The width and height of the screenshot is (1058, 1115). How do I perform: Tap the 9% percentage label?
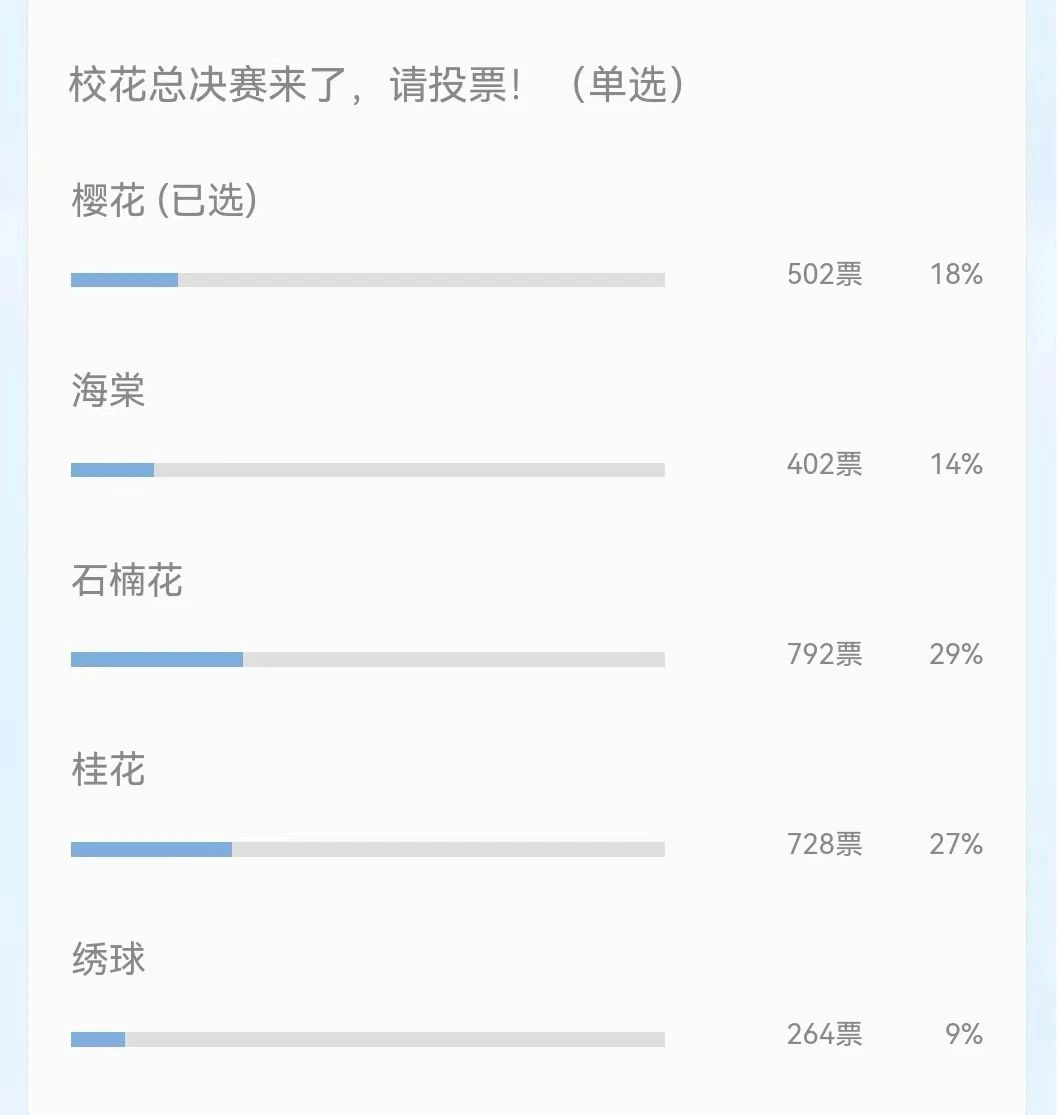[x=964, y=1034]
